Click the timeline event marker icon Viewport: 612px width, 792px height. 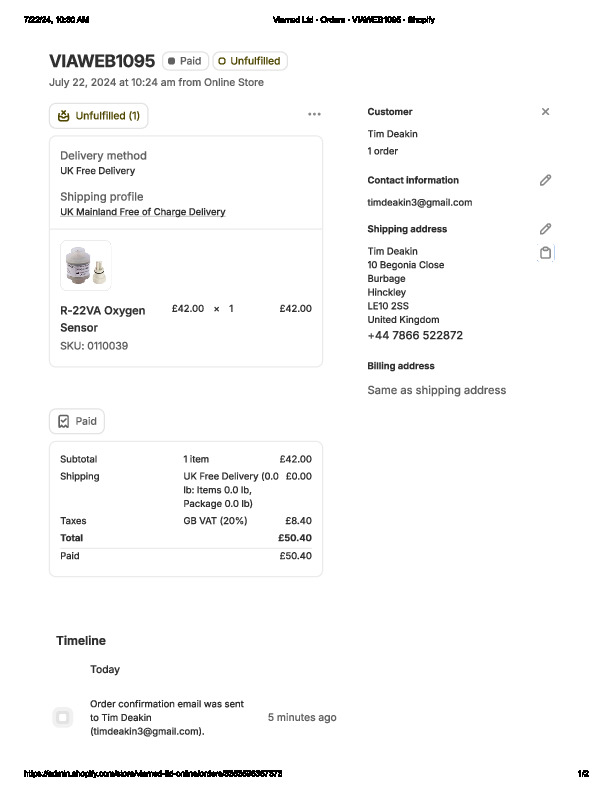[x=63, y=717]
